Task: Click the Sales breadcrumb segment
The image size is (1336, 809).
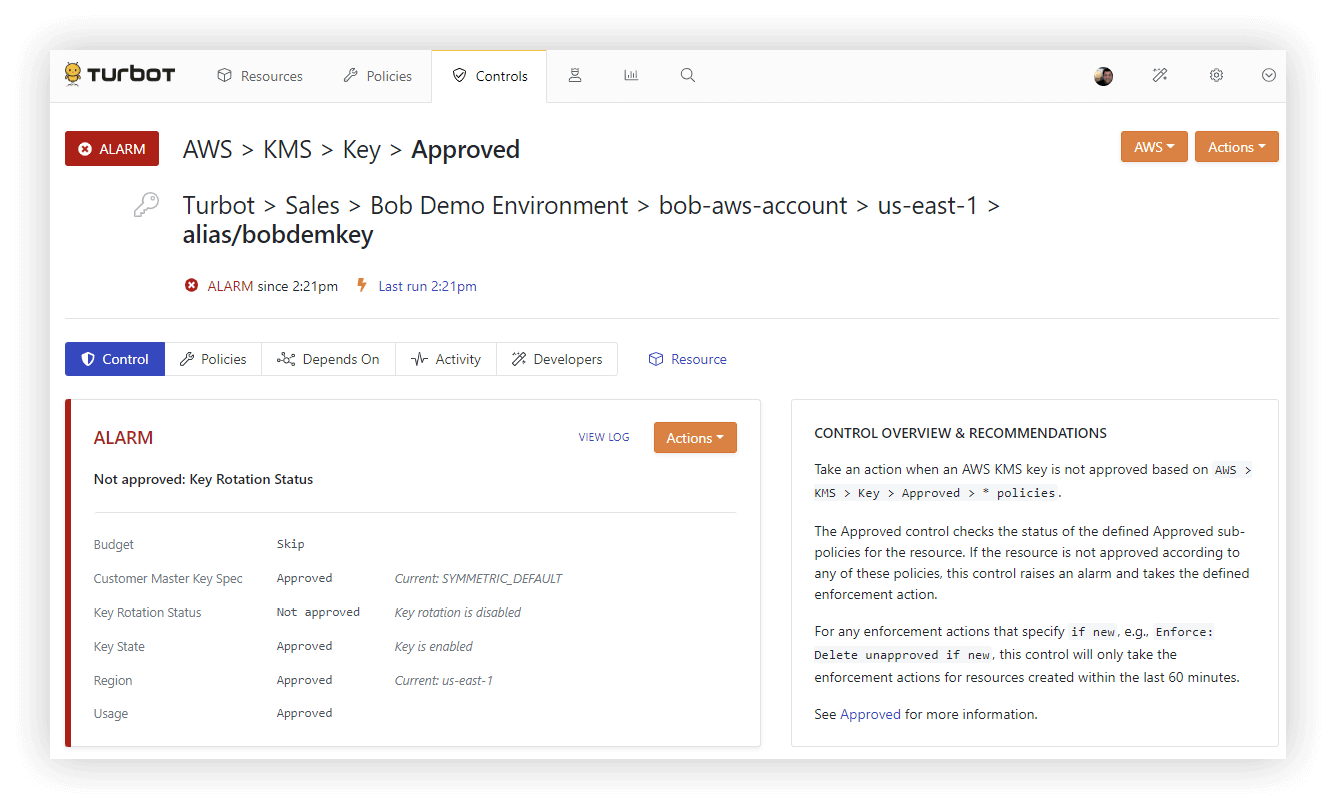Action: click(313, 205)
